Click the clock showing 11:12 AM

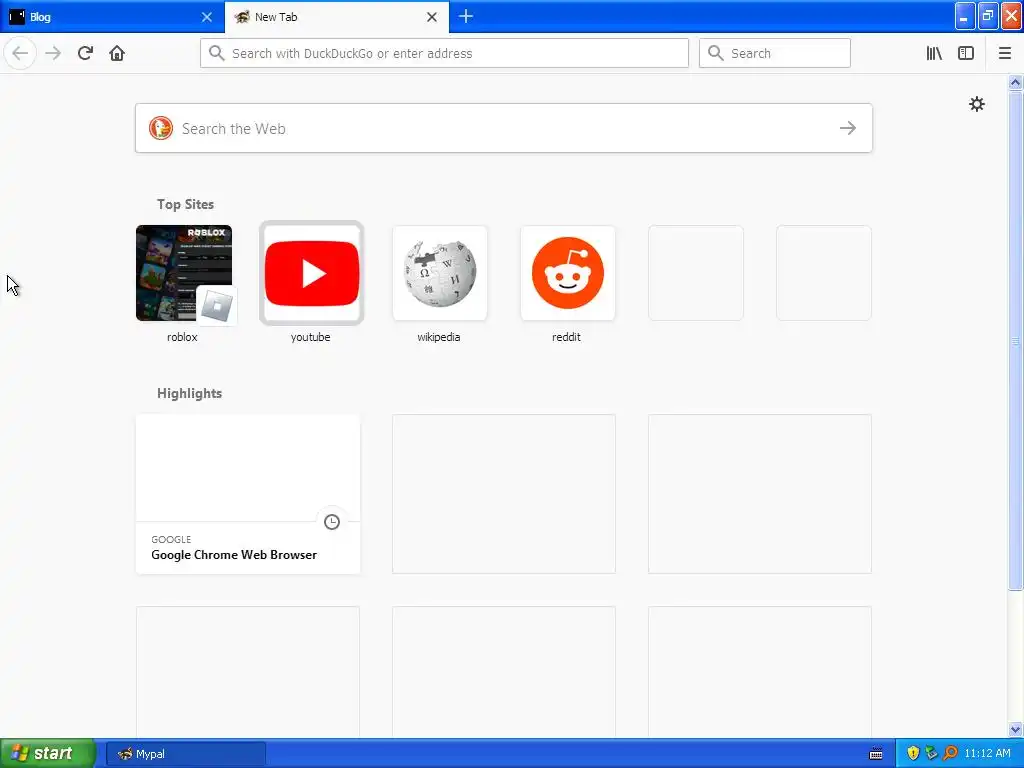[x=987, y=753]
